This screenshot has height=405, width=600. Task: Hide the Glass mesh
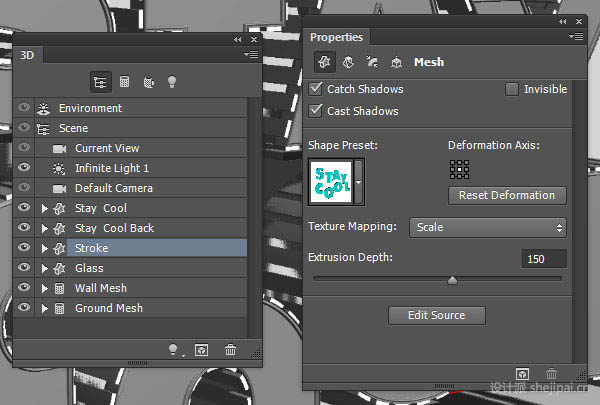[24, 267]
